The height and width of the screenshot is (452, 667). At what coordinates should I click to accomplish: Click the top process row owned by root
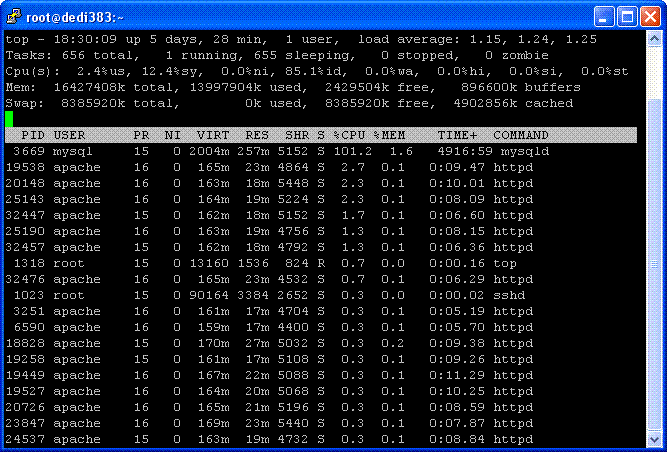point(270,263)
